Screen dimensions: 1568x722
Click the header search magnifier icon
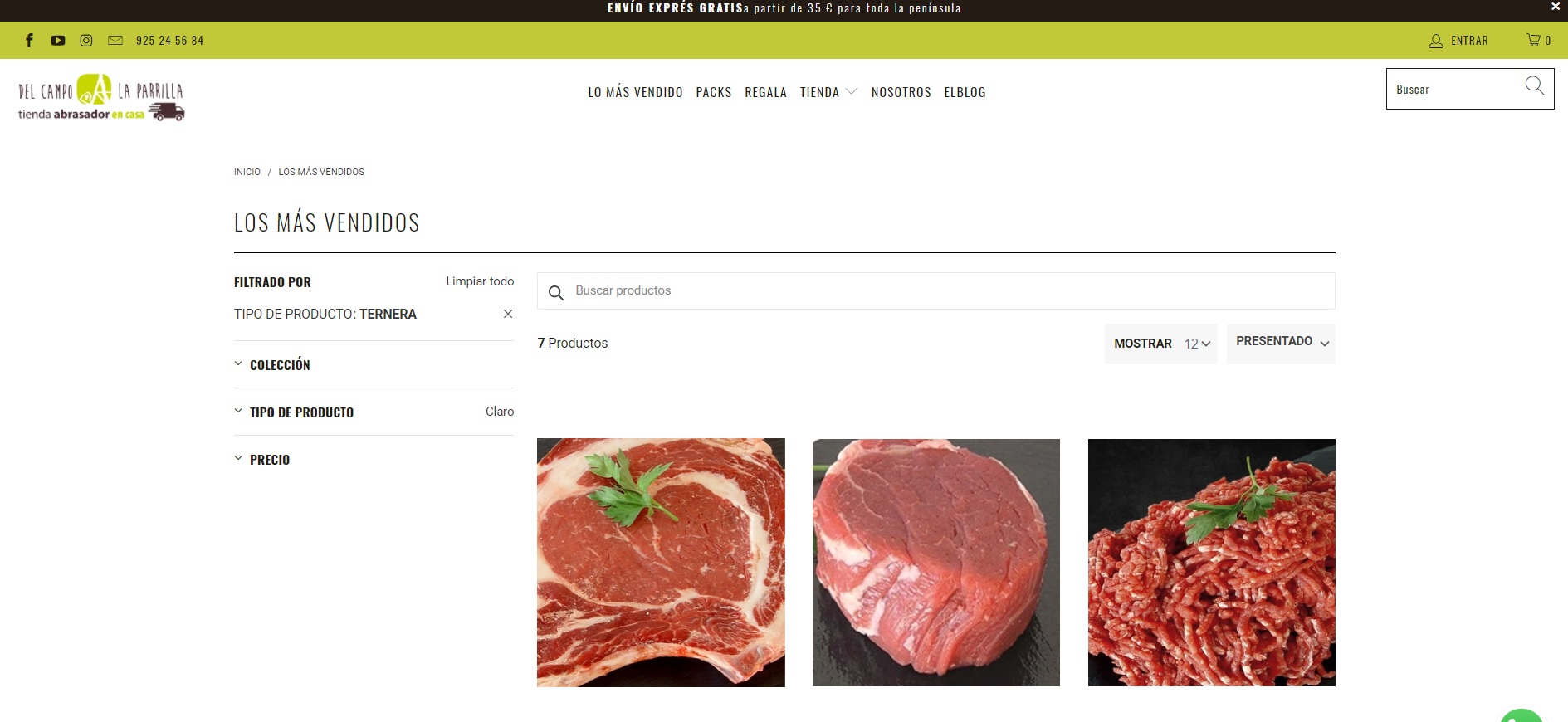coord(1534,85)
